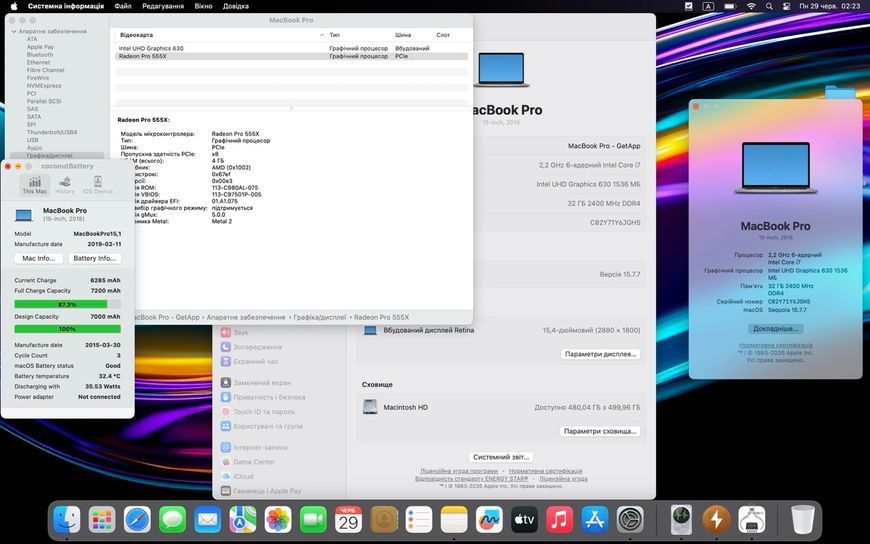The width and height of the screenshot is (870, 544).
Task: Open the Apple menu
Action: 14,6
